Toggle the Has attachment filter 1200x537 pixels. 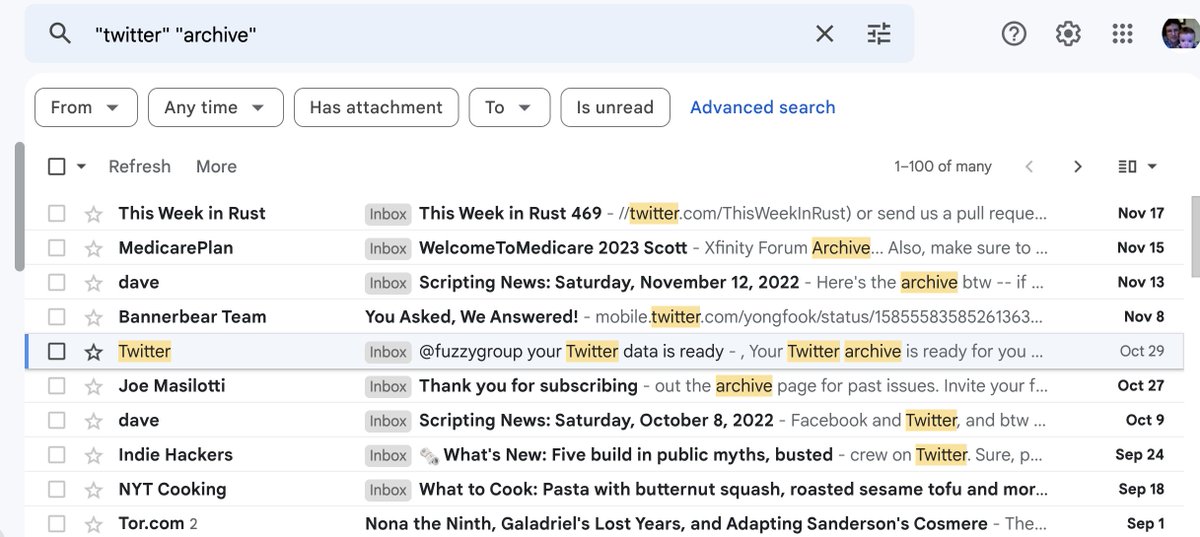[x=376, y=107]
